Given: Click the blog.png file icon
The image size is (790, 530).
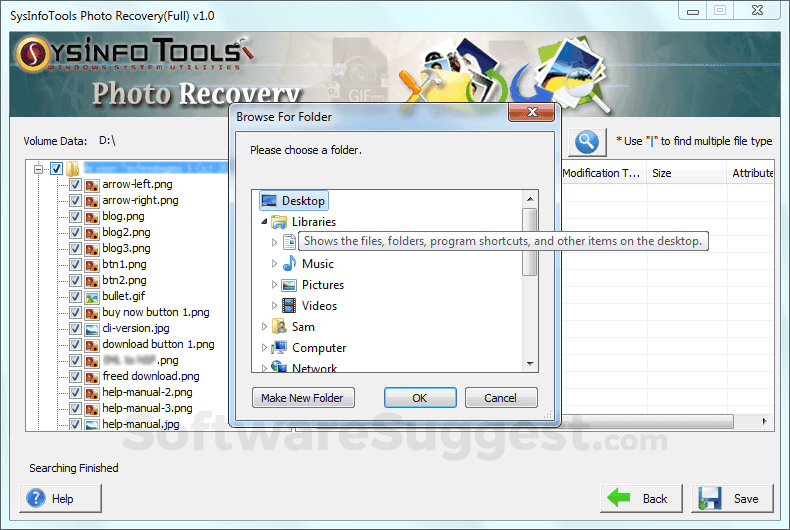Looking at the screenshot, I should pyautogui.click(x=92, y=217).
